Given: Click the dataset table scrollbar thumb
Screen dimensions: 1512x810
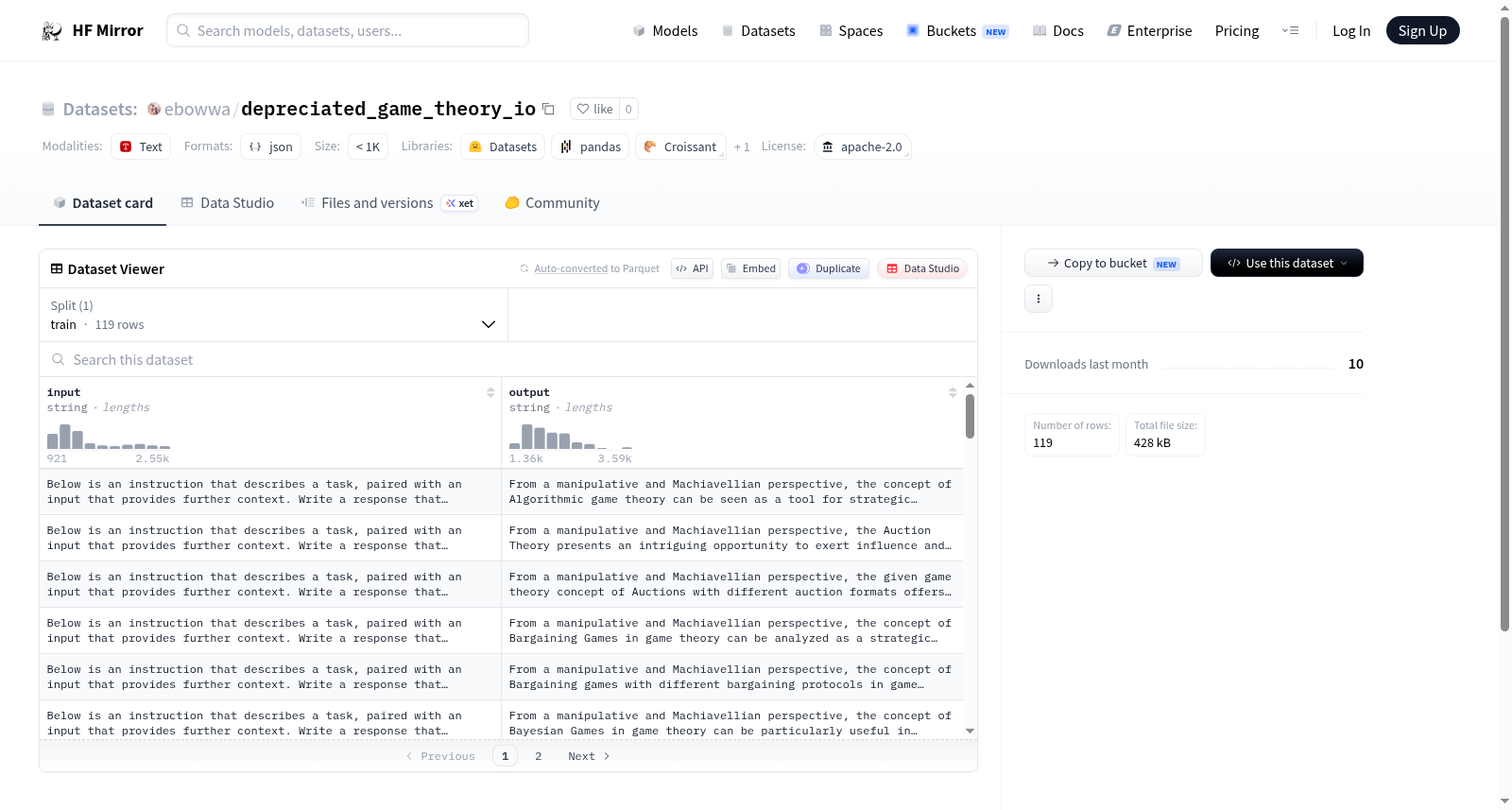Looking at the screenshot, I should 970,416.
